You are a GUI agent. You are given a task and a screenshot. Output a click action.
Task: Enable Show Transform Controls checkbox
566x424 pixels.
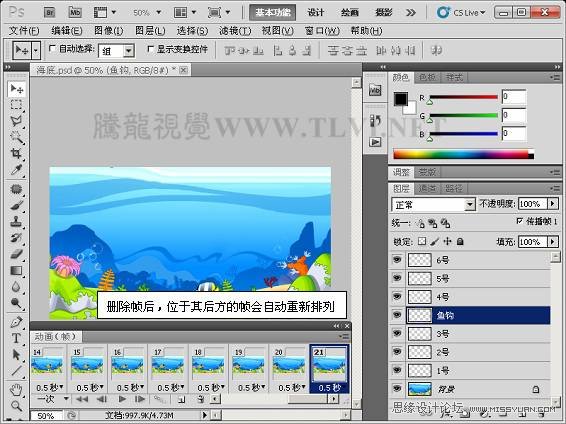click(x=150, y=48)
